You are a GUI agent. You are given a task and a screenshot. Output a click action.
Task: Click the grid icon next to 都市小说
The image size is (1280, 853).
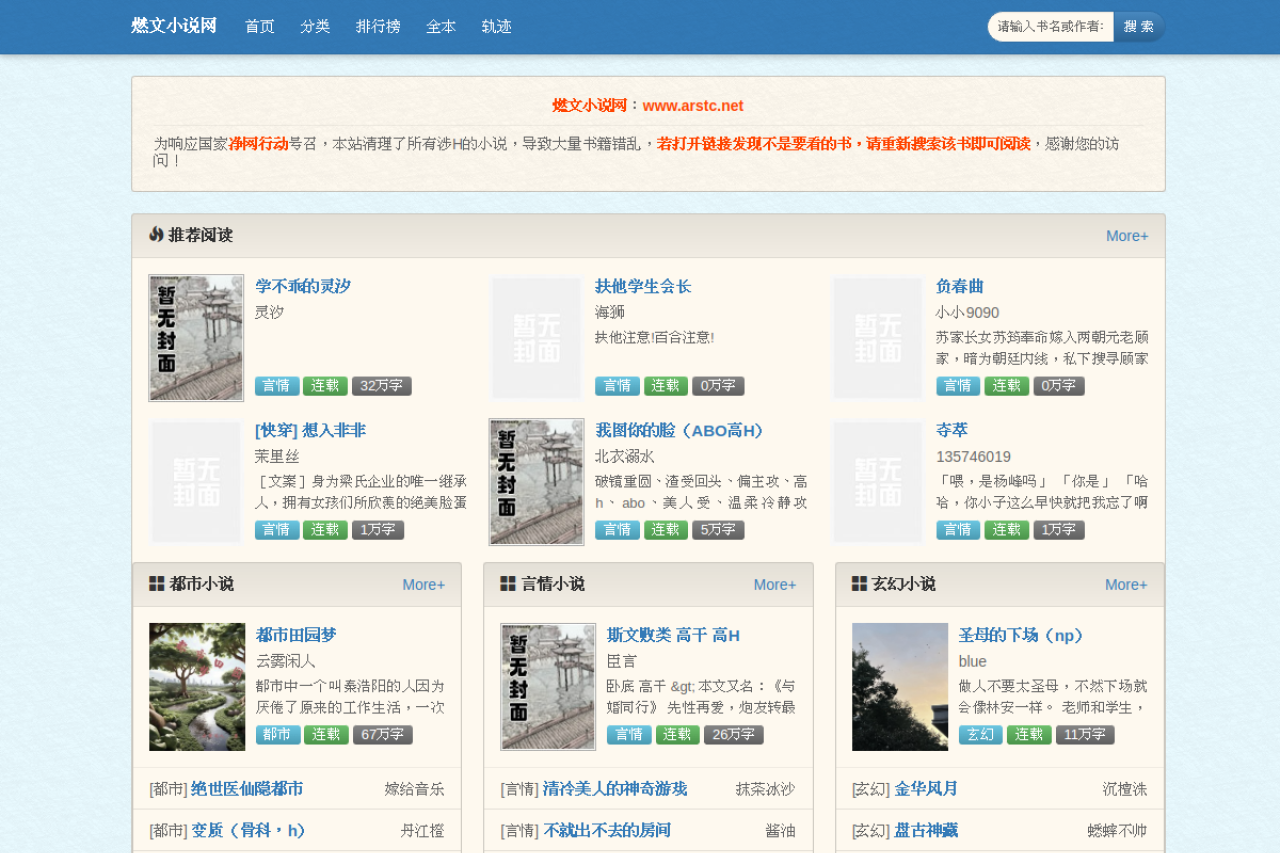(x=157, y=584)
